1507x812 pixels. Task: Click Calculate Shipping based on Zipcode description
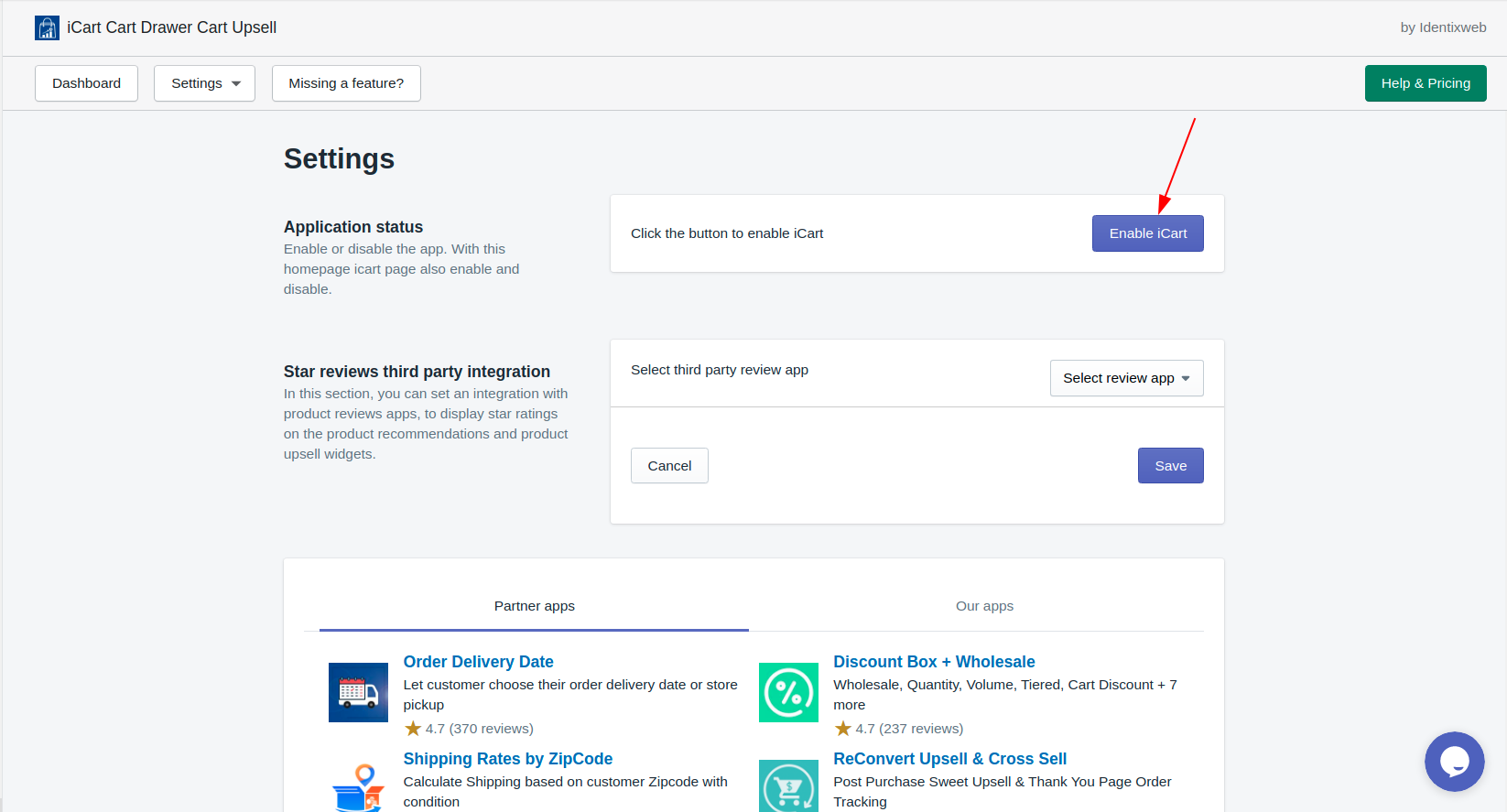[x=566, y=792]
